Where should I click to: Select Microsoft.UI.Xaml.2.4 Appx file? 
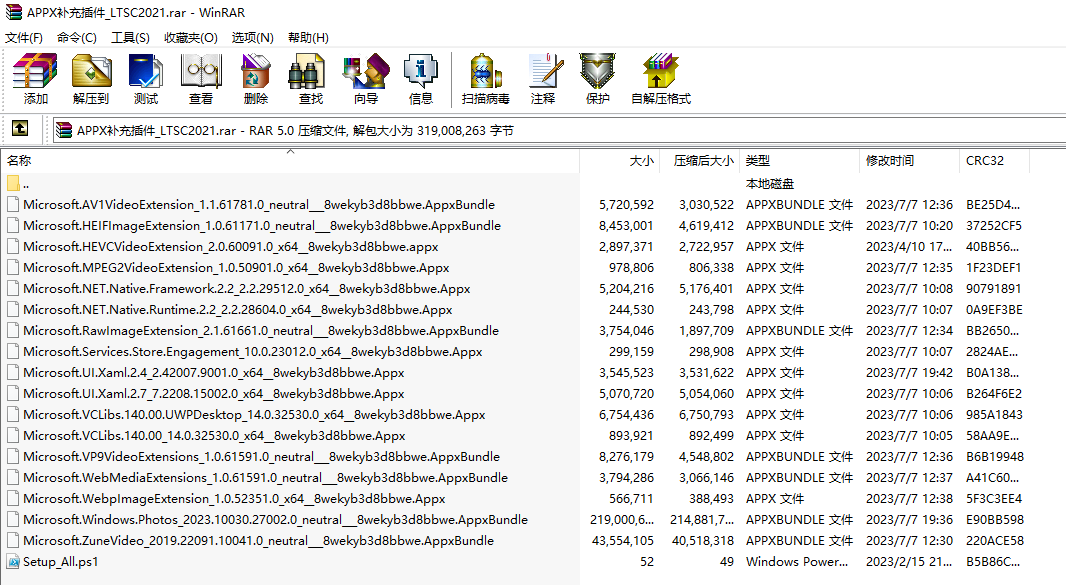(x=213, y=373)
